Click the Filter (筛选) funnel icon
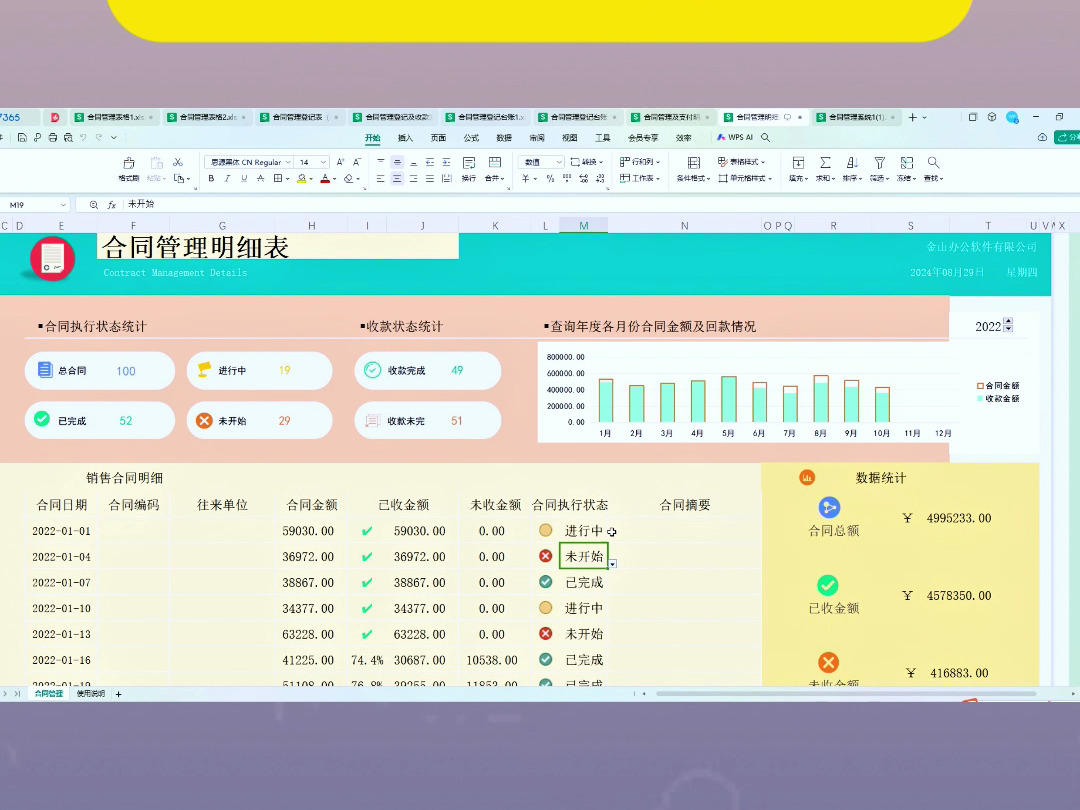The height and width of the screenshot is (810, 1080). (x=879, y=163)
